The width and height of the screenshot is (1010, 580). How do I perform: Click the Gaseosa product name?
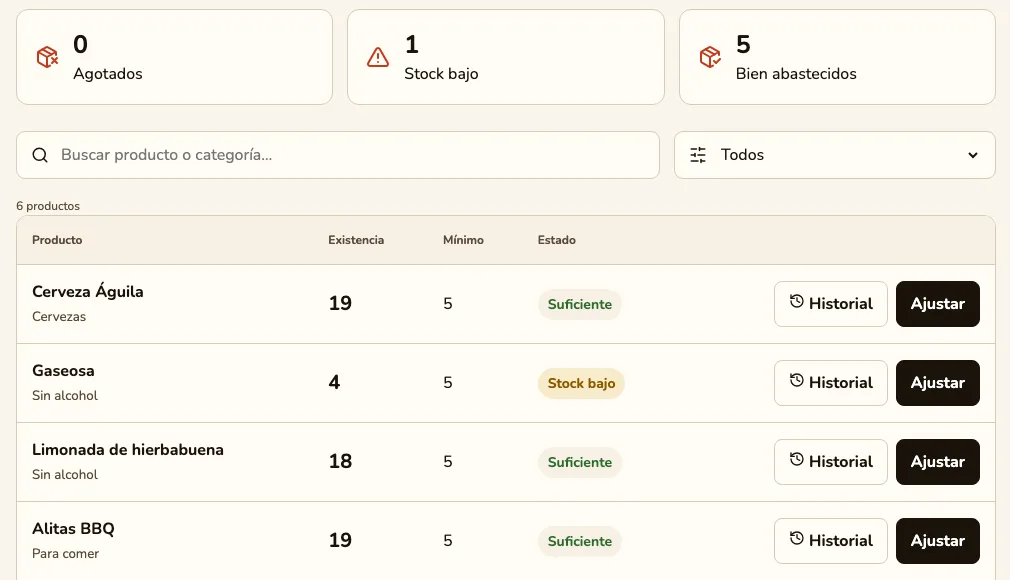63,371
